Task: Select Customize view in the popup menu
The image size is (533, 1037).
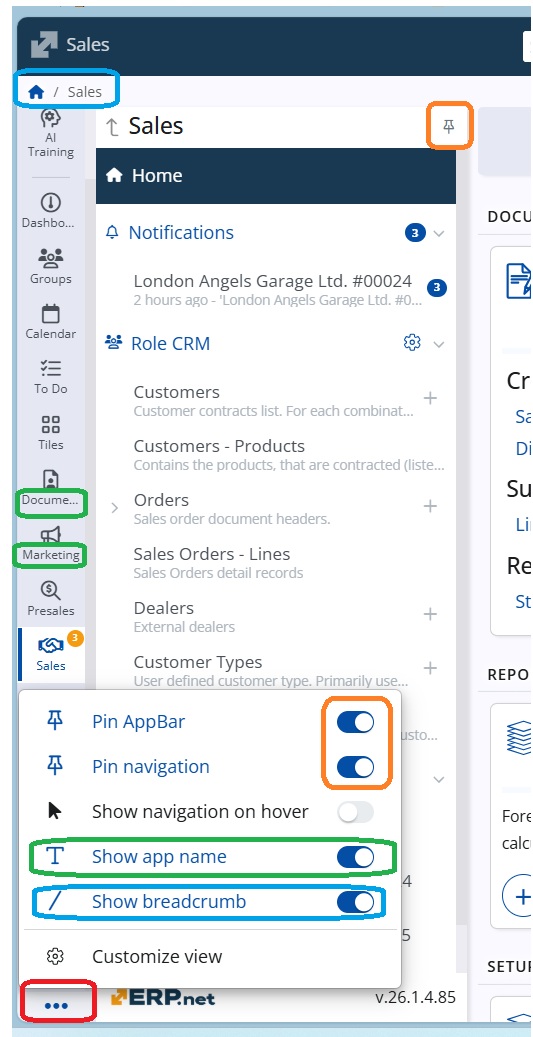Action: pos(157,956)
